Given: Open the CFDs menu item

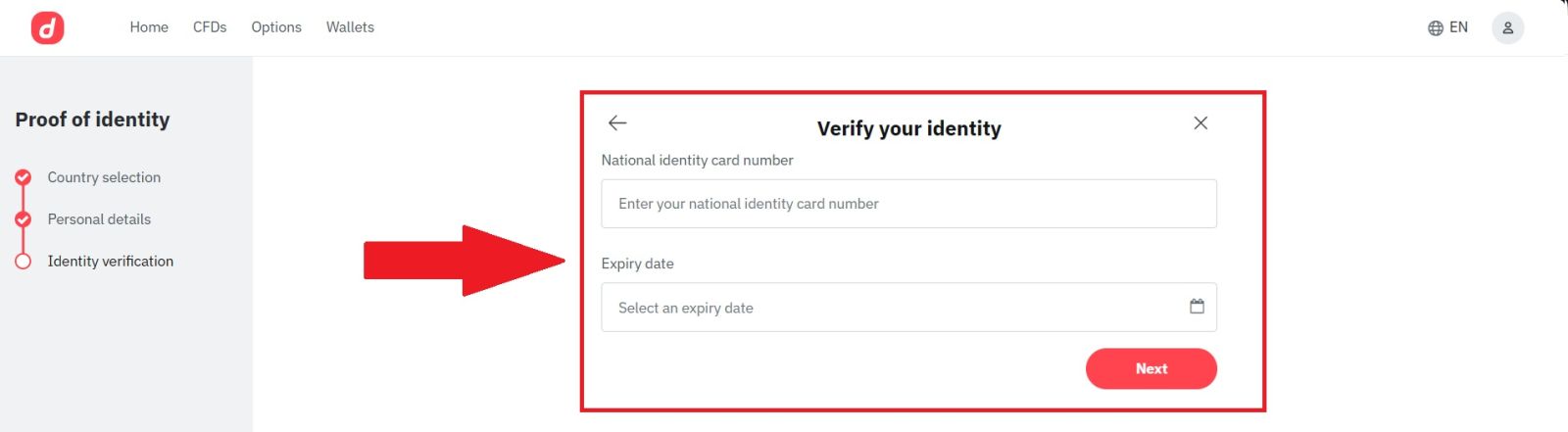Looking at the screenshot, I should 210,27.
